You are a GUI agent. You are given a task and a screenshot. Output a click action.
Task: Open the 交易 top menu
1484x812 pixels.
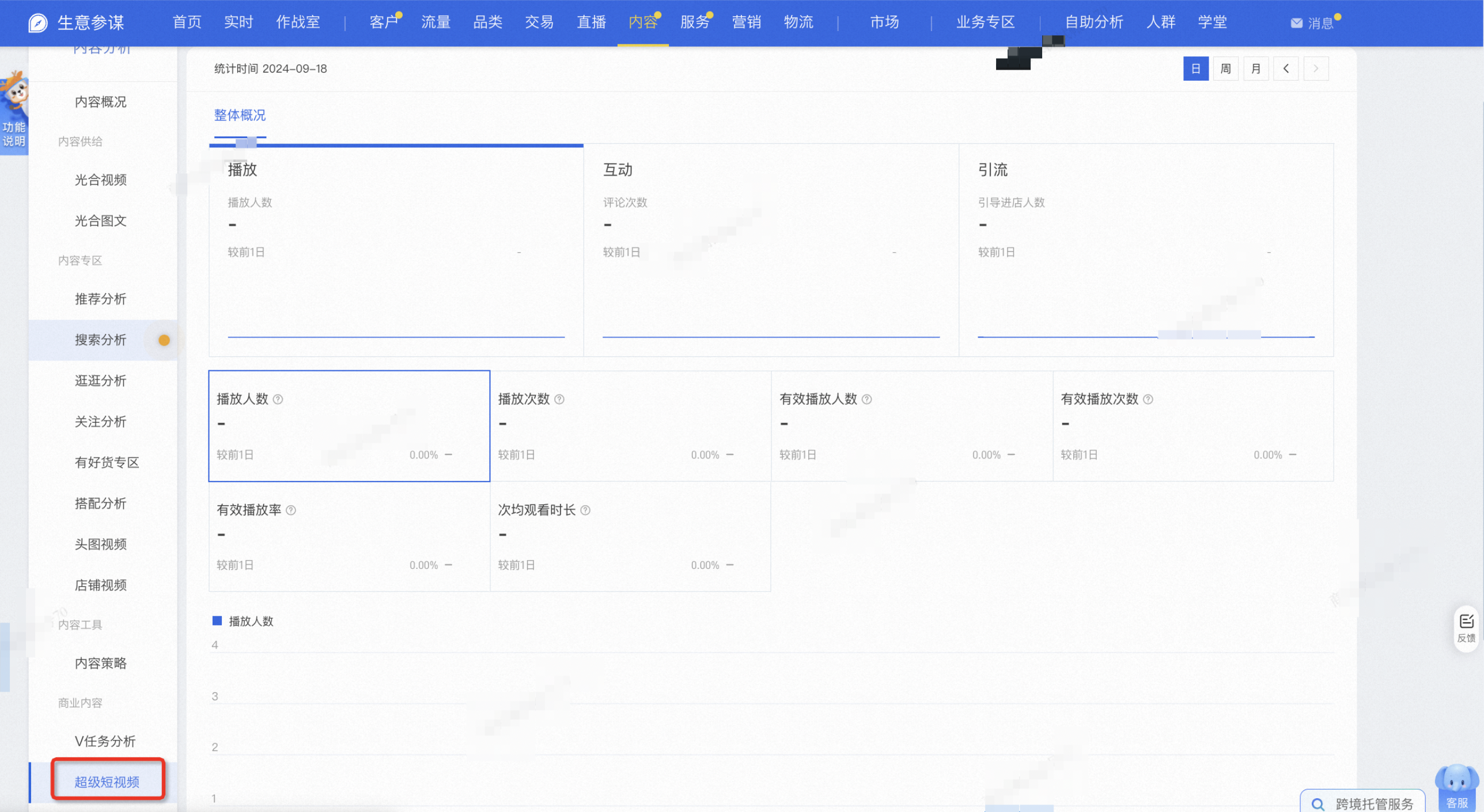click(539, 22)
